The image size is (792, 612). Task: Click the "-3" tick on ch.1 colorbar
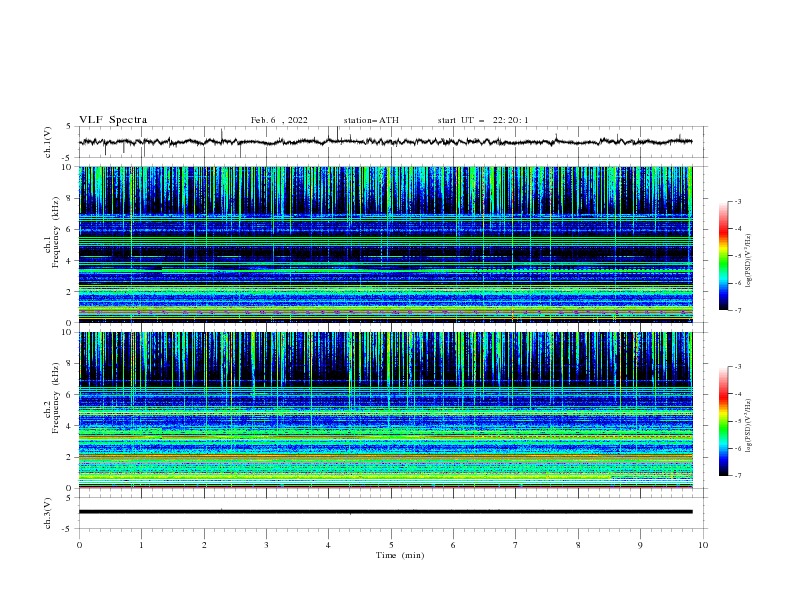[x=738, y=201]
